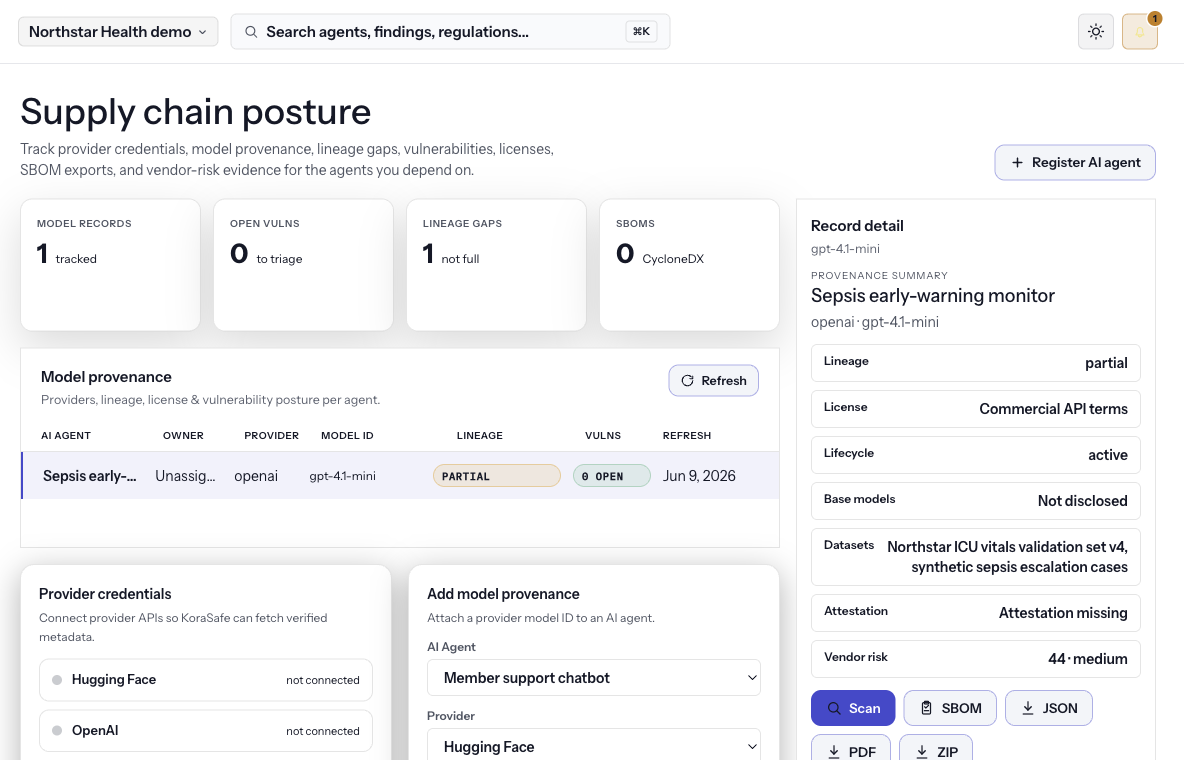The width and height of the screenshot is (1184, 760).
Task: Refresh the Model provenance table
Action: (714, 381)
